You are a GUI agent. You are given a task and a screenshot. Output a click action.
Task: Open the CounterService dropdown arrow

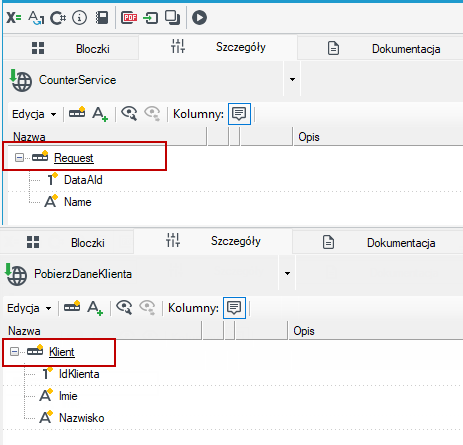coord(292,79)
